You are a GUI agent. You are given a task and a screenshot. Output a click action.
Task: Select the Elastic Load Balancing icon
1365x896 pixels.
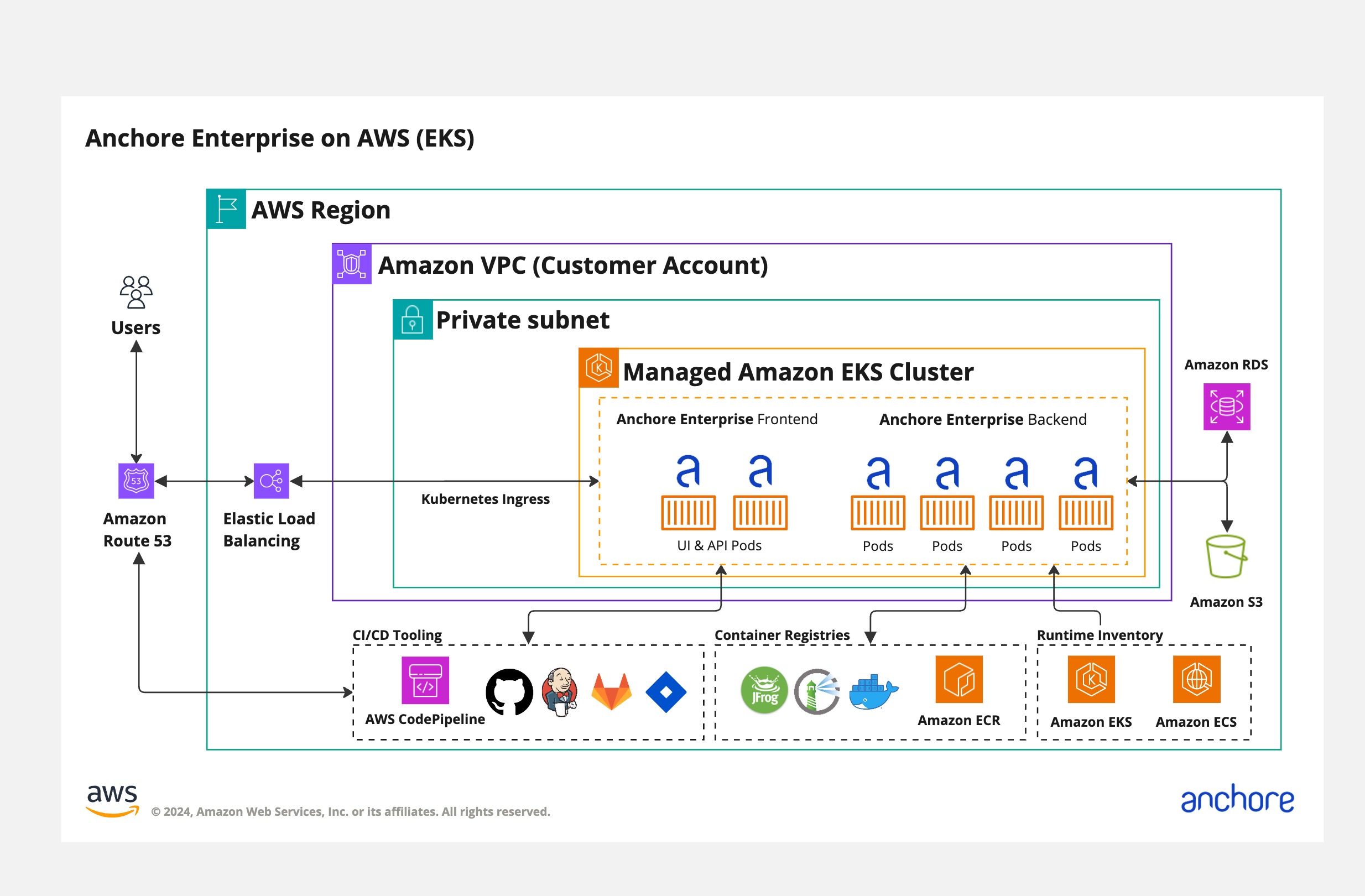pos(271,481)
